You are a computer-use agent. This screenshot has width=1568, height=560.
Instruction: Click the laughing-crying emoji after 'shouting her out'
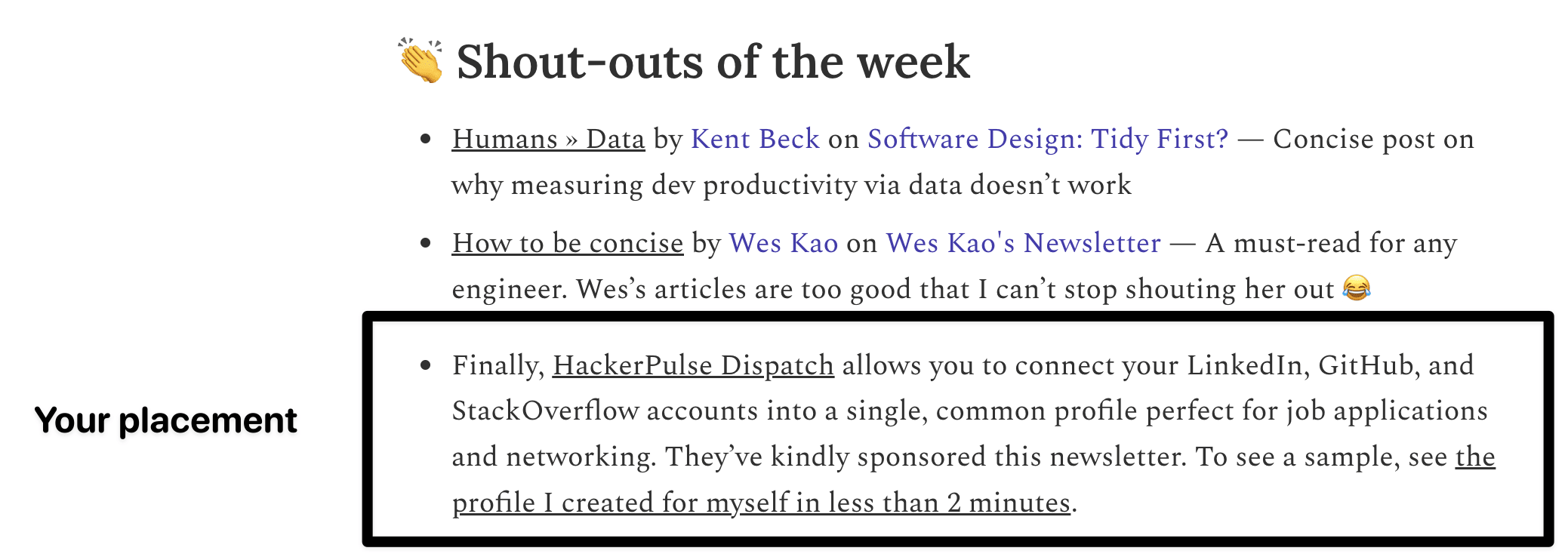pyautogui.click(x=1357, y=288)
